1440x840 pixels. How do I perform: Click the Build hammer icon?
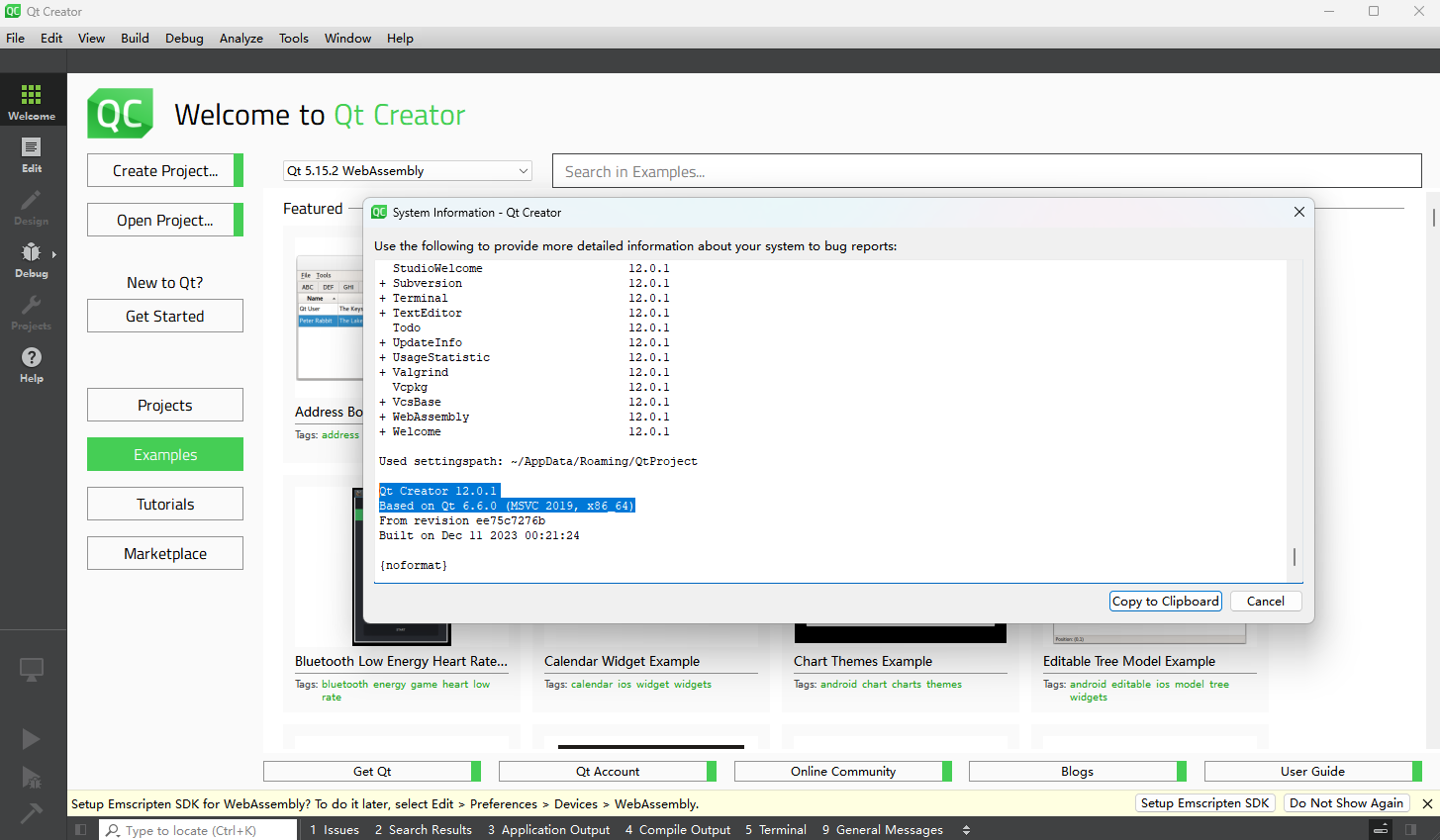point(32,813)
